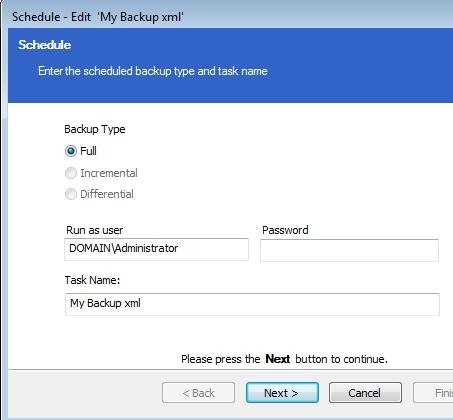This screenshot has height=420, width=453.
Task: Click the partially visible Finish button
Action: point(433,393)
